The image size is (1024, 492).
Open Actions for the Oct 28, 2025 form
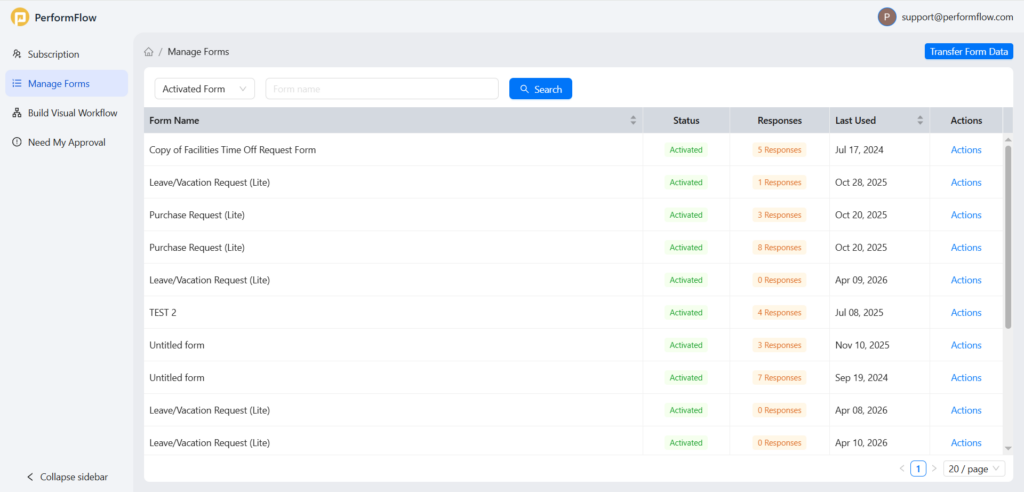point(966,182)
